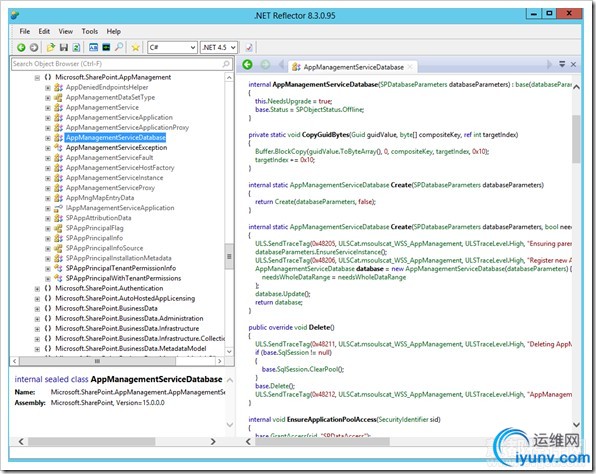Open the View menu

tap(65, 32)
